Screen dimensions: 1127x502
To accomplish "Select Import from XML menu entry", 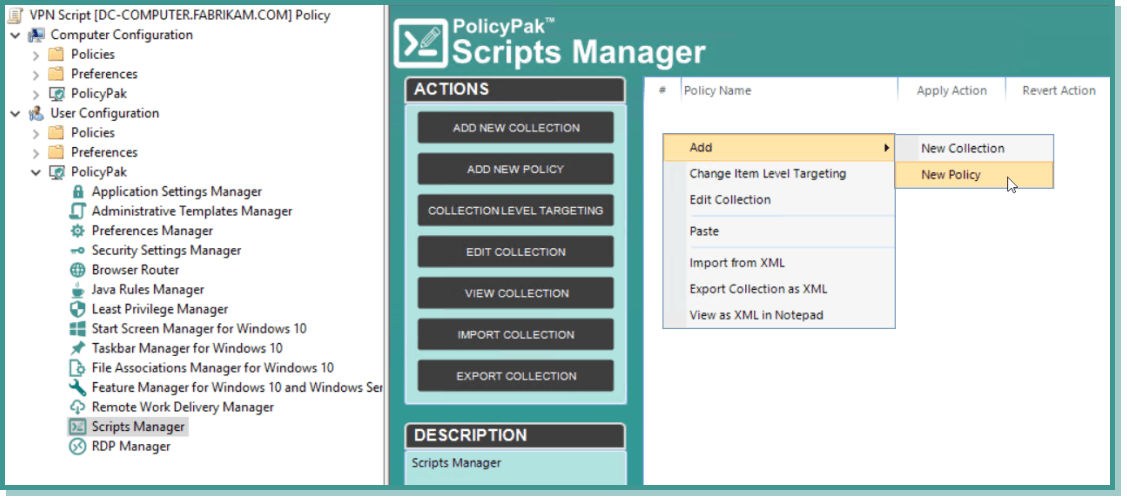I will tap(778, 263).
